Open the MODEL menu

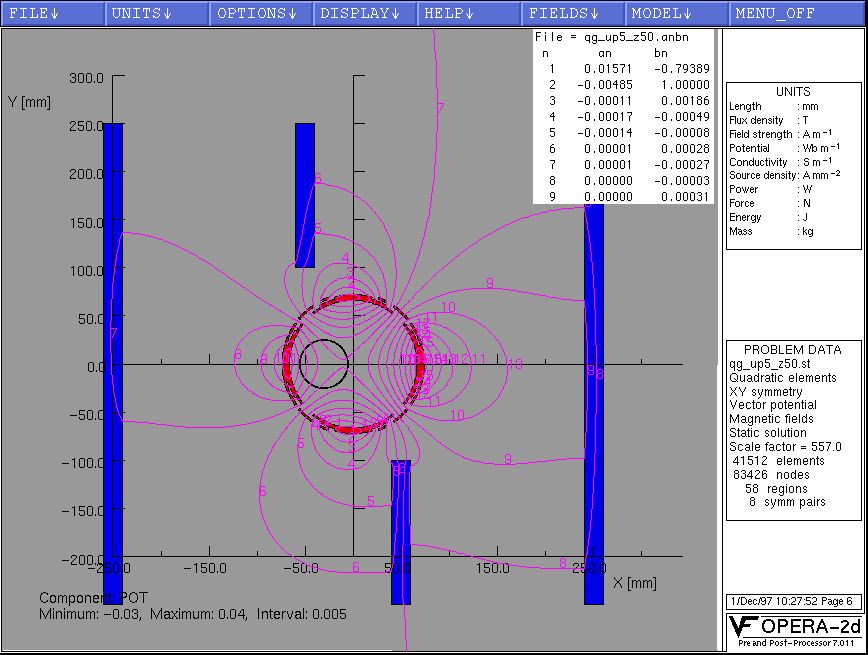click(676, 13)
